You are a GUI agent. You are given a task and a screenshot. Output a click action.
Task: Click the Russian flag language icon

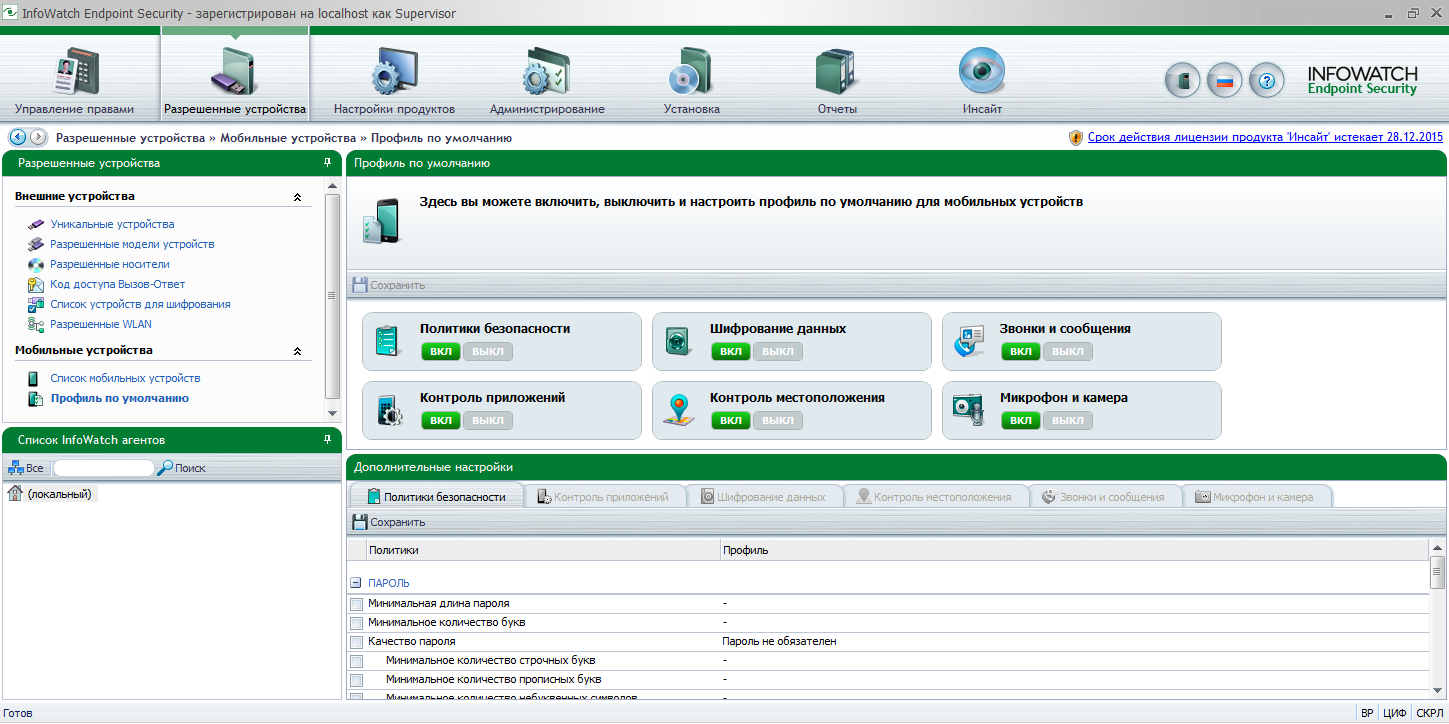click(x=1224, y=81)
